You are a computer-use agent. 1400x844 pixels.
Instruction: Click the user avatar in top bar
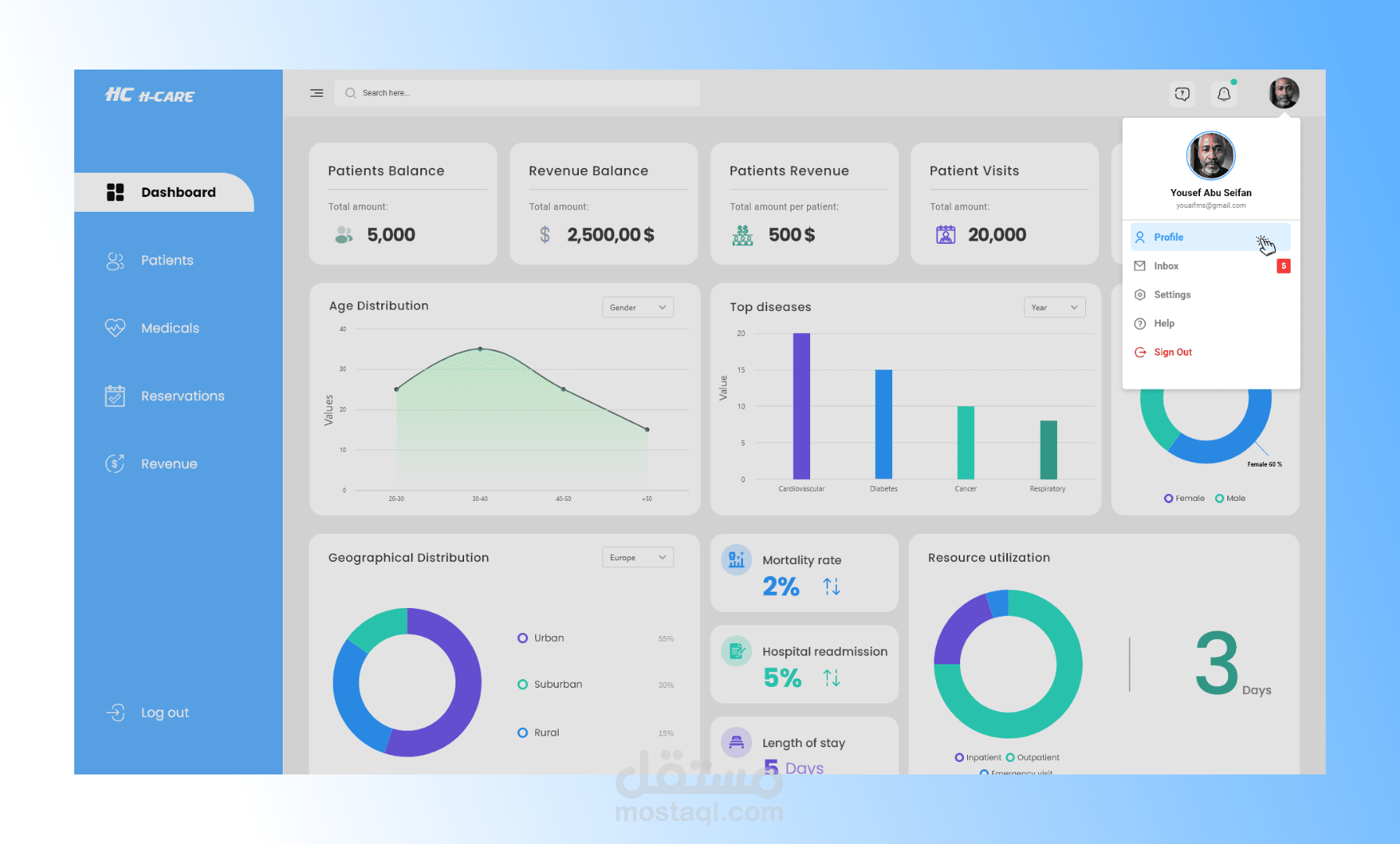(1284, 93)
